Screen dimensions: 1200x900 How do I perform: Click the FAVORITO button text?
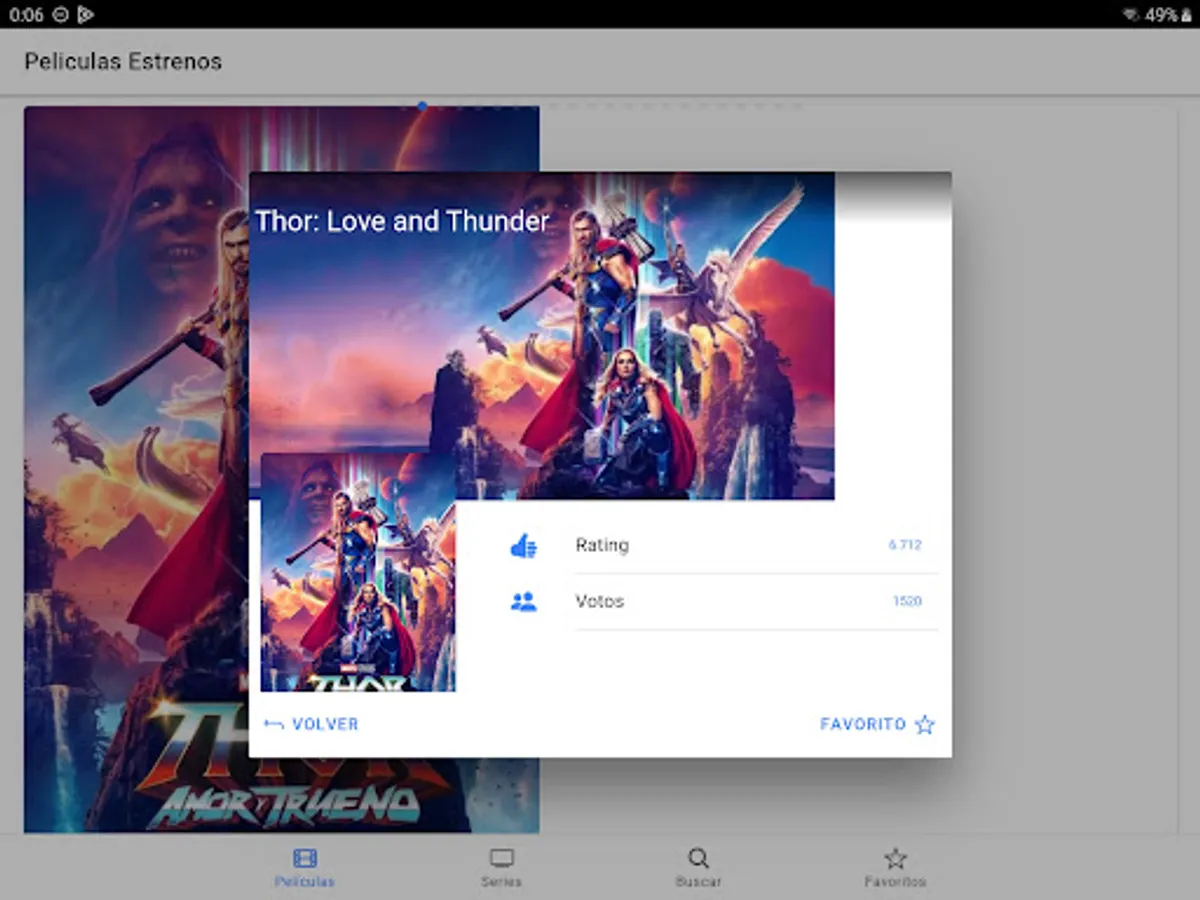(x=863, y=725)
